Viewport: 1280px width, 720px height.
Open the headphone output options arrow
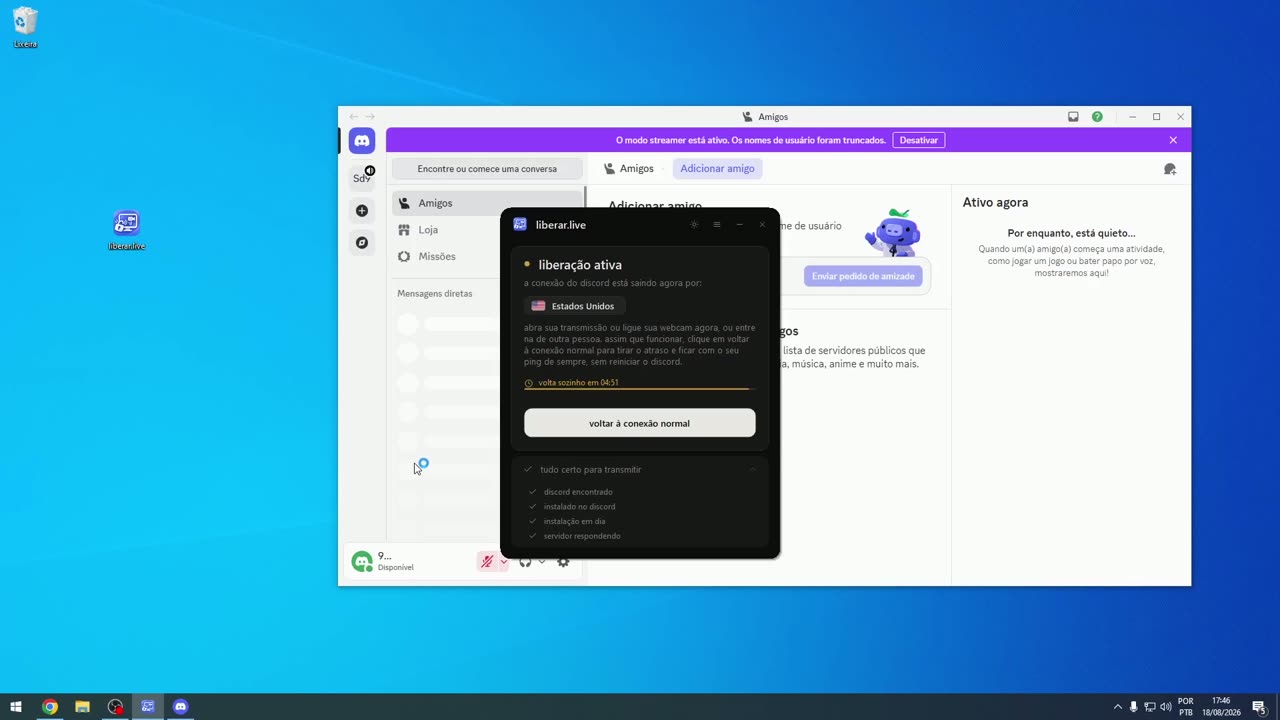pos(542,562)
